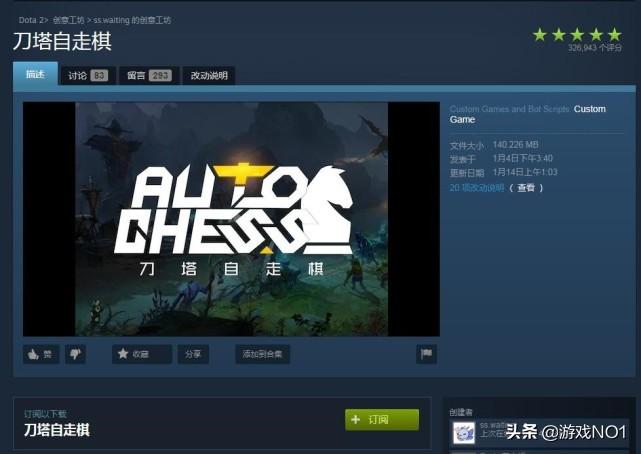Screen dimensions: 641x454
Task: Subscribe with the green 订阅 plus button
Action: (382, 420)
